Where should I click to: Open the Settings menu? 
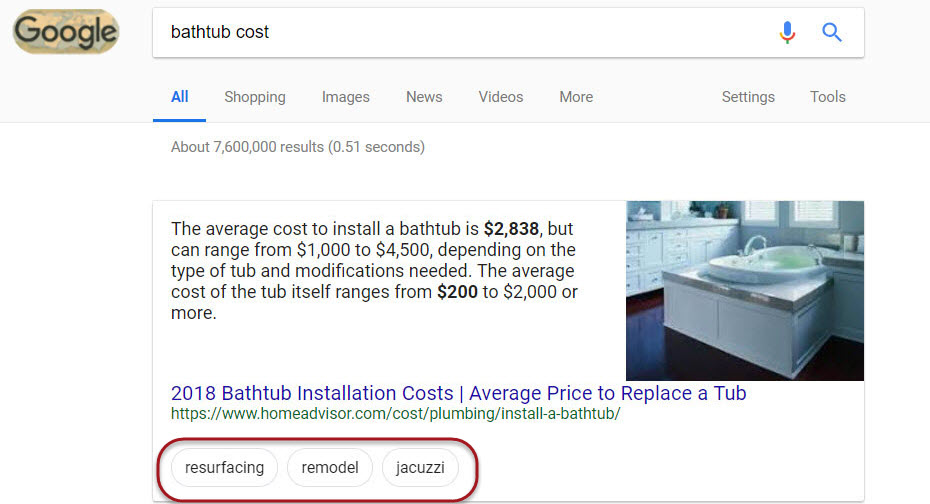coord(748,97)
